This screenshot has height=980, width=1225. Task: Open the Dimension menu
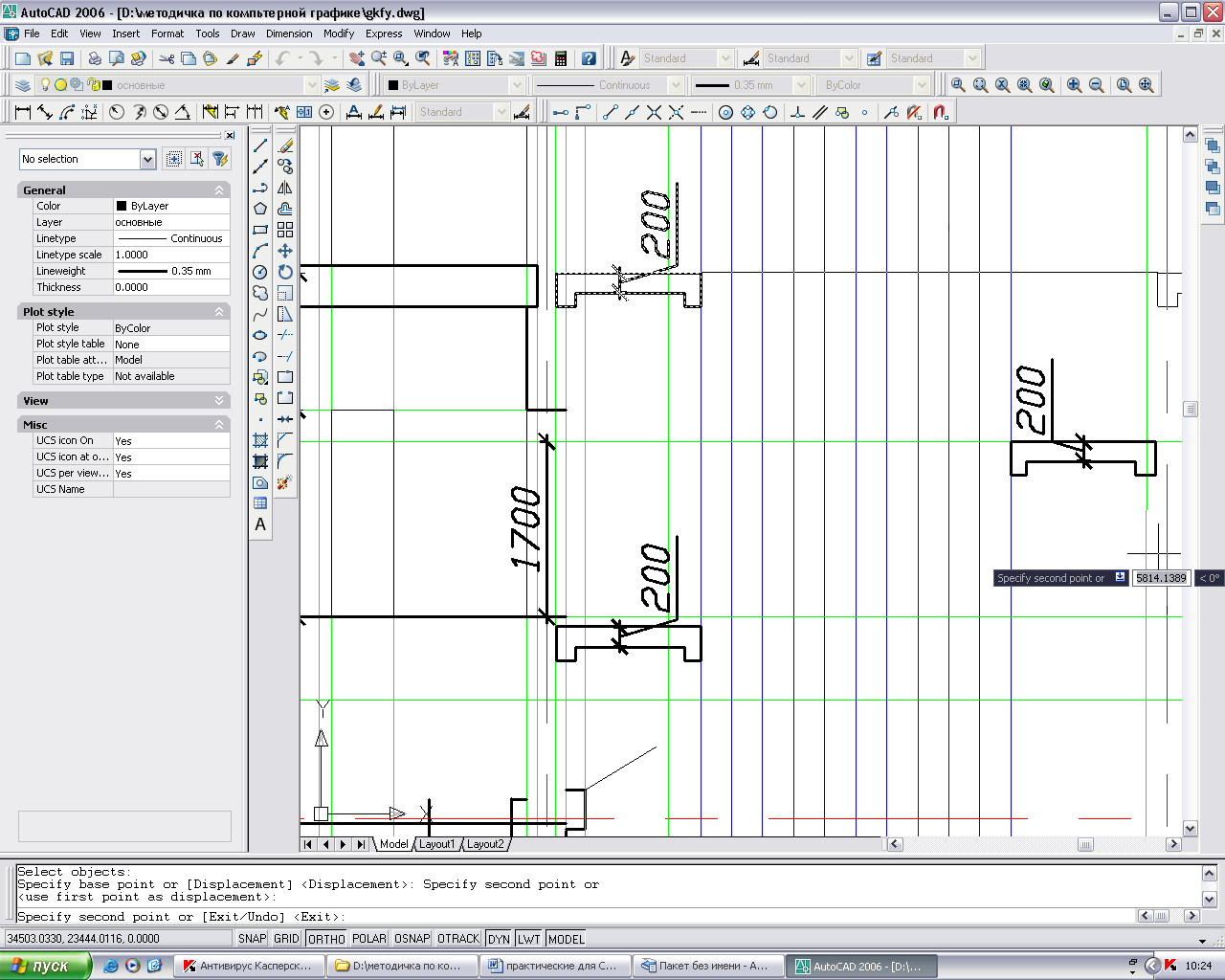(289, 33)
